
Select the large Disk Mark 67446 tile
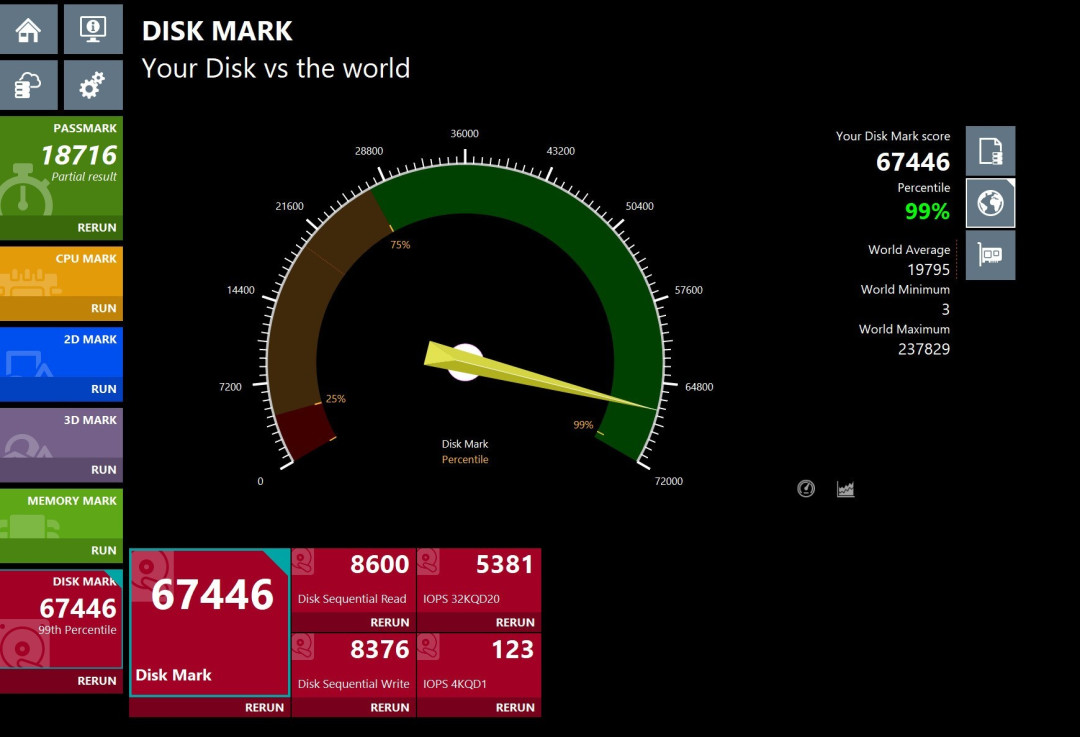point(209,623)
